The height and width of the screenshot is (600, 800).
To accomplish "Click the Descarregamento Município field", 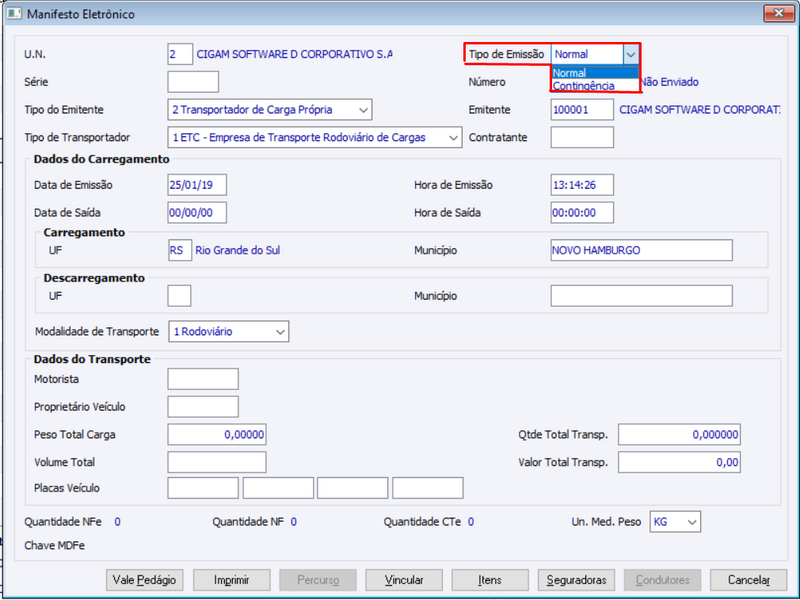I will (x=642, y=296).
